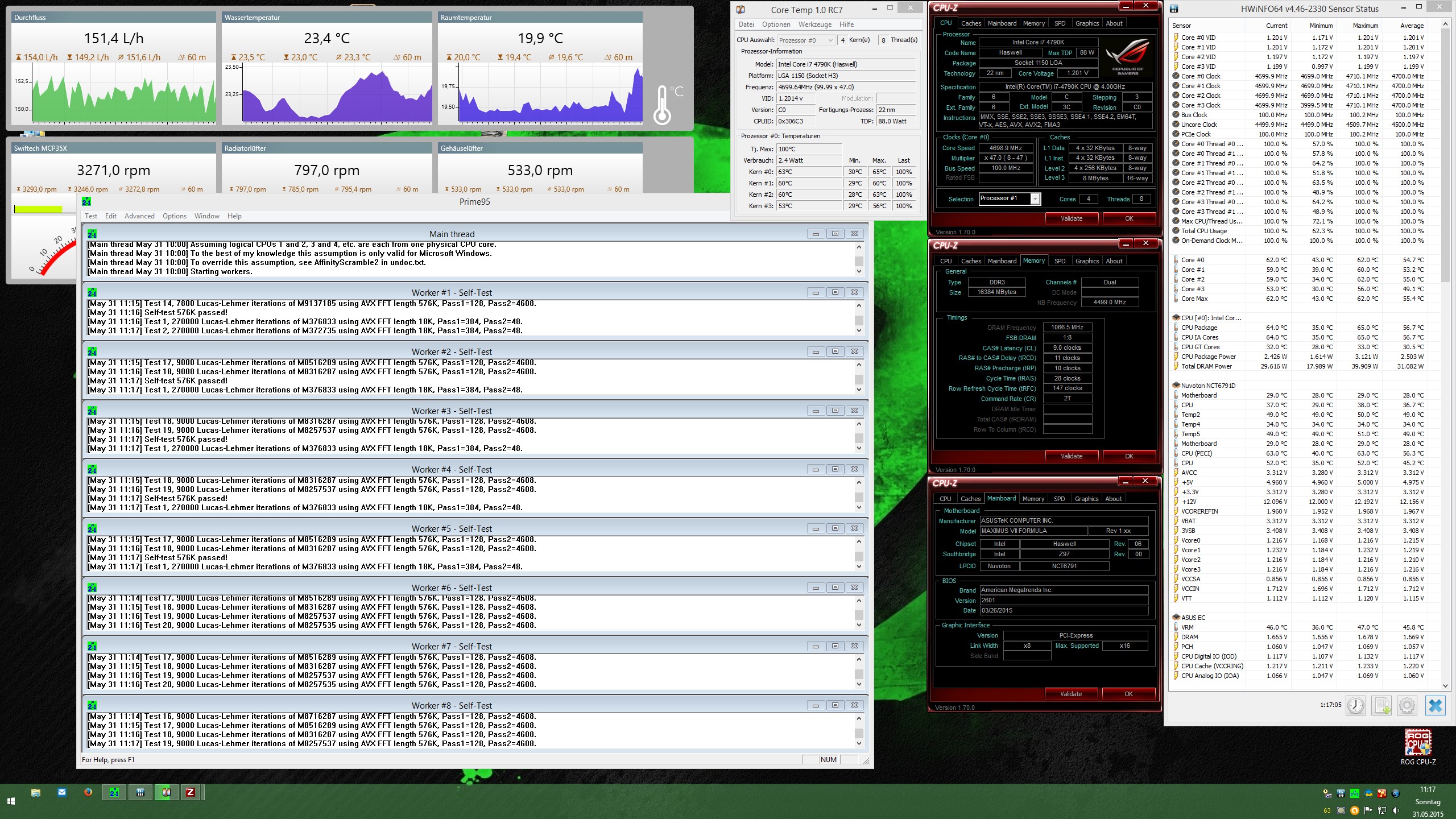The height and width of the screenshot is (819, 1456).
Task: Click the network tray icon
Action: tap(1381, 810)
